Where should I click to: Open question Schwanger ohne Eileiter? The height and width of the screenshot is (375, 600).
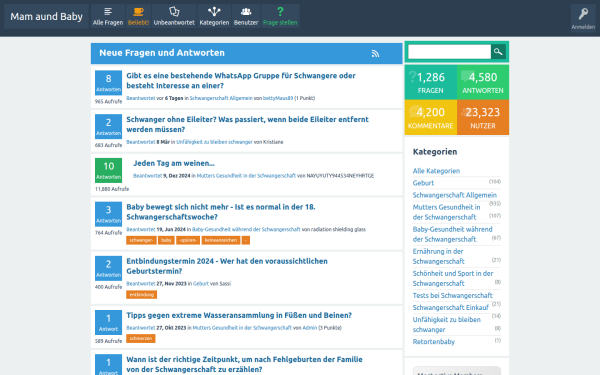[247, 124]
